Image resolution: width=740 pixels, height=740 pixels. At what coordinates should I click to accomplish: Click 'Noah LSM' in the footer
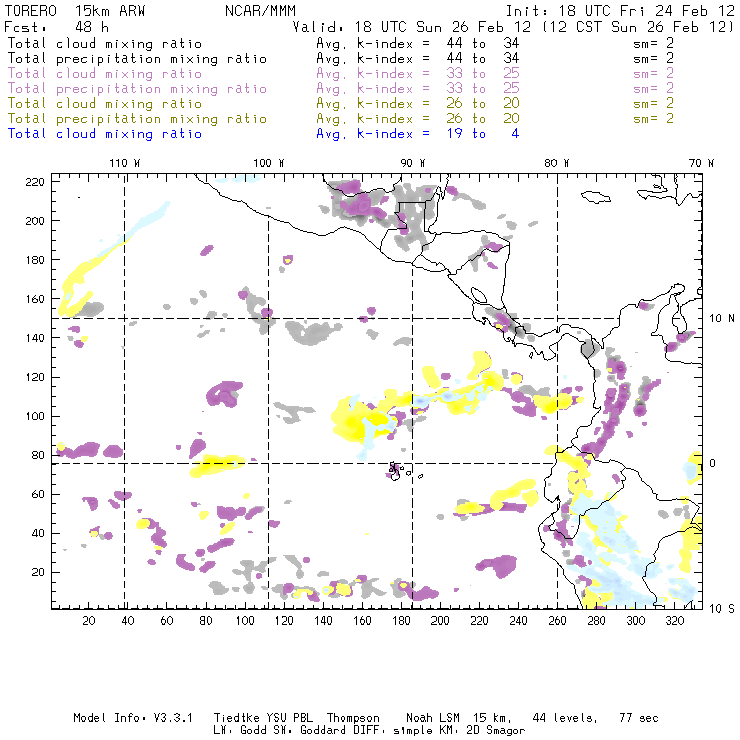click(433, 718)
